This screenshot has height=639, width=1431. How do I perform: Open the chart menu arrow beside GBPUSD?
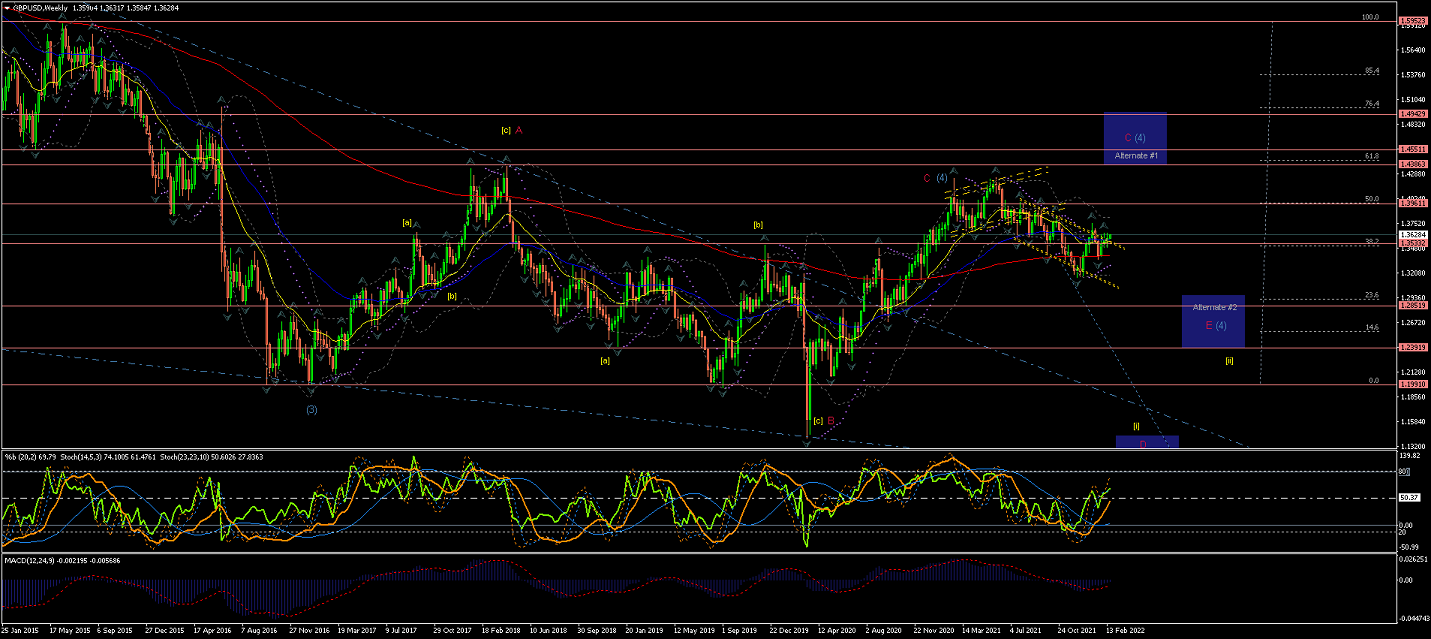5,6
